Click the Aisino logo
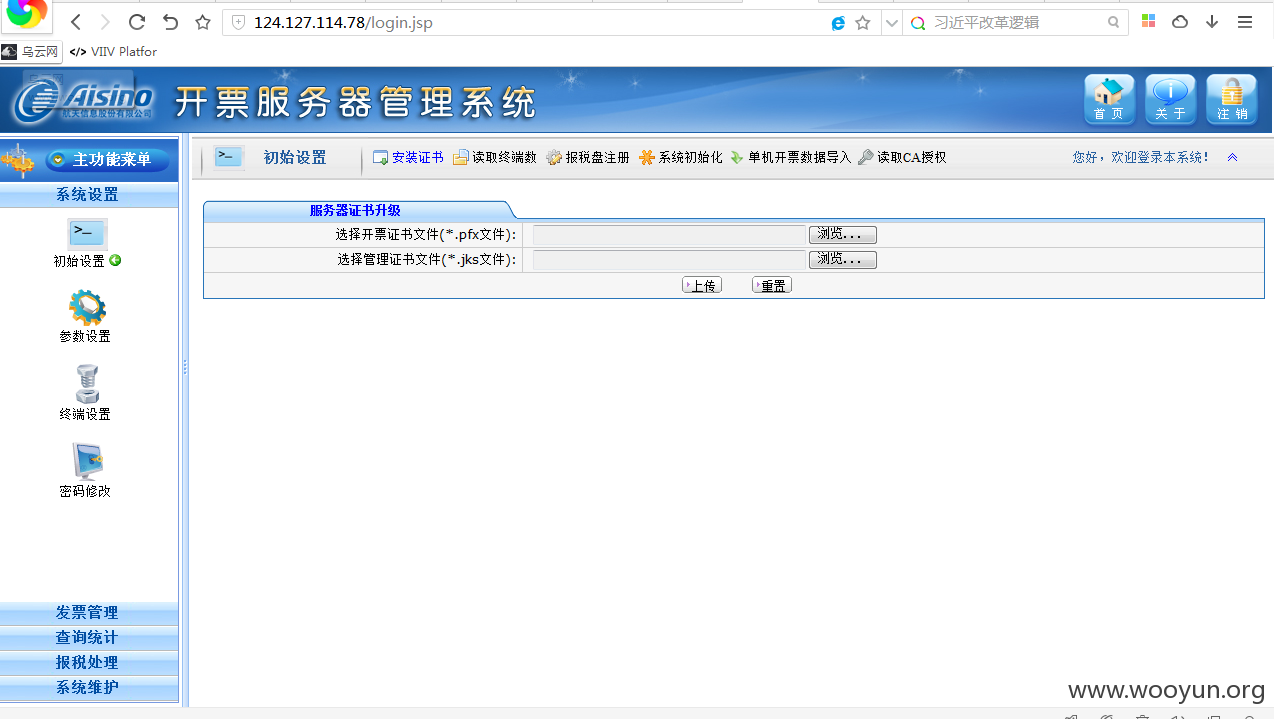 click(84, 100)
